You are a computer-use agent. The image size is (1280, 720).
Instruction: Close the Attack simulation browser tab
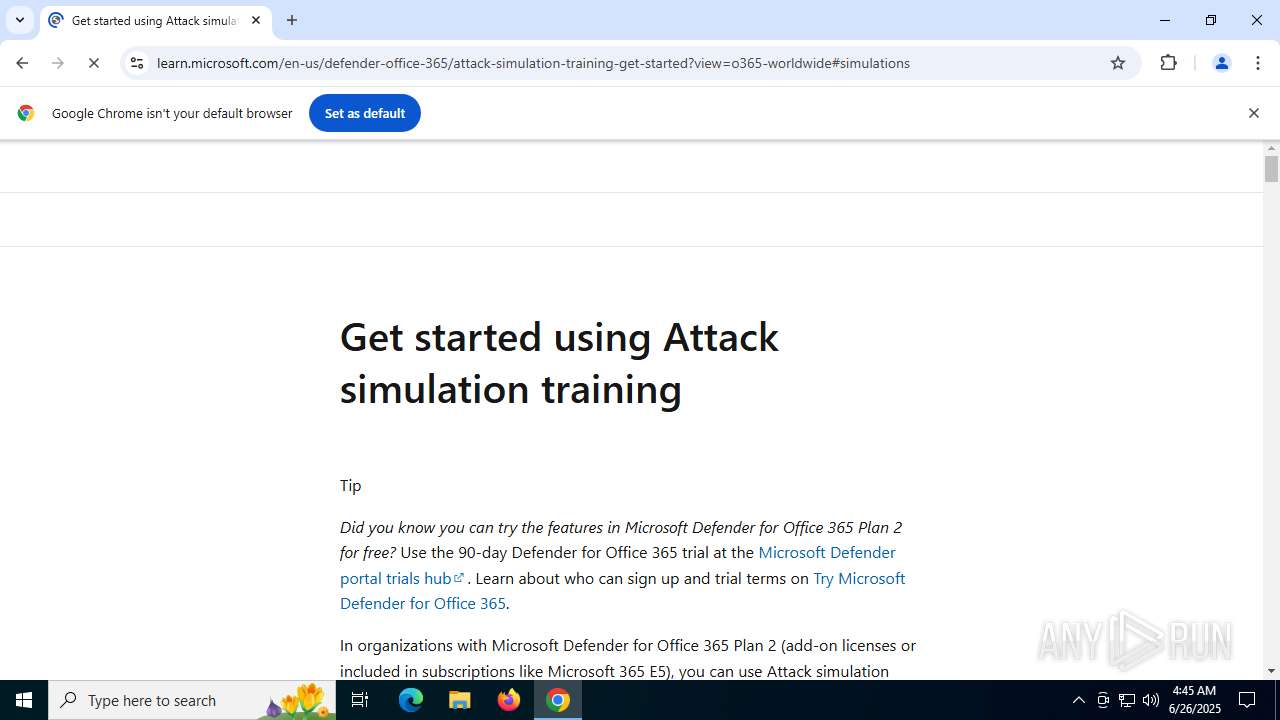coord(256,20)
